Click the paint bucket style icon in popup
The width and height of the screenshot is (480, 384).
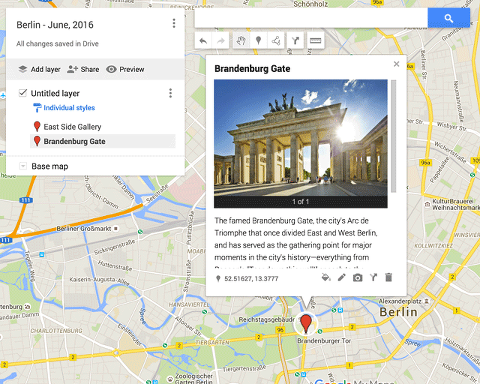tap(326, 277)
